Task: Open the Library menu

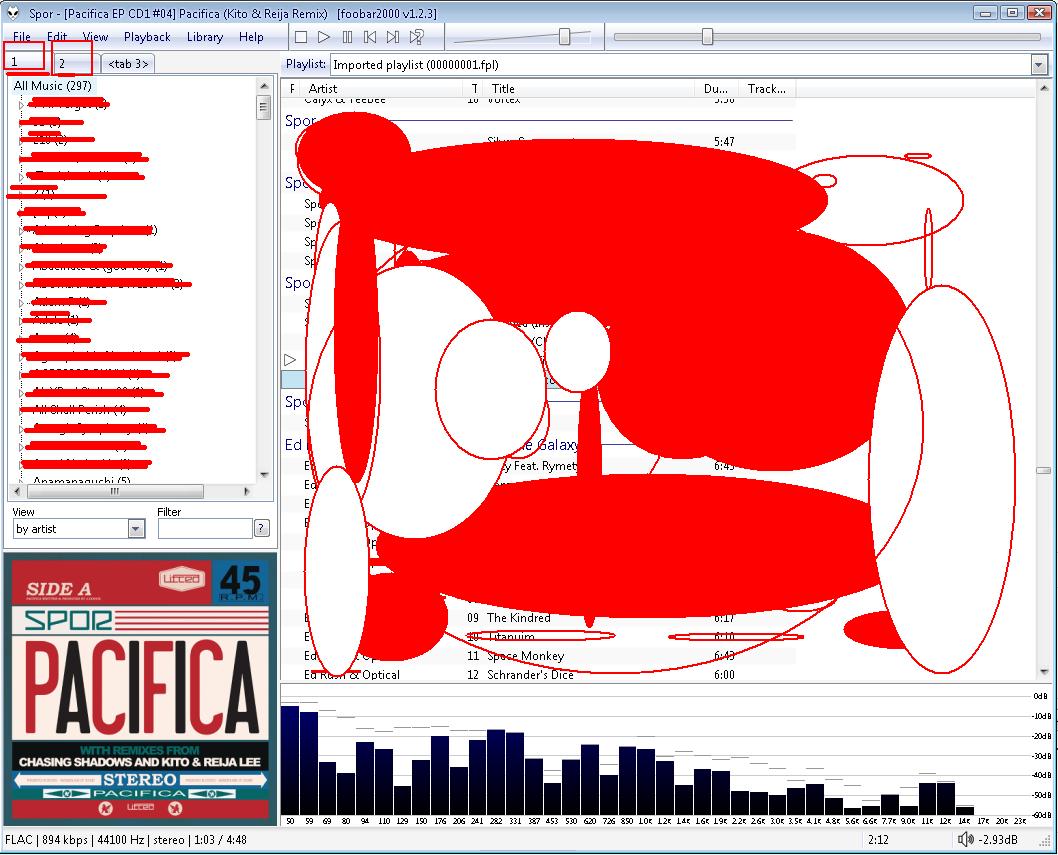Action: click(x=205, y=37)
